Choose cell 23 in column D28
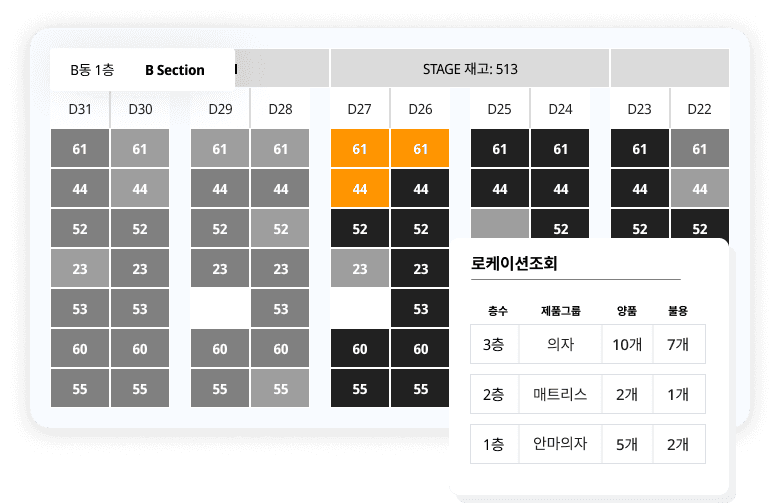This screenshot has width=775, height=503. tap(280, 268)
